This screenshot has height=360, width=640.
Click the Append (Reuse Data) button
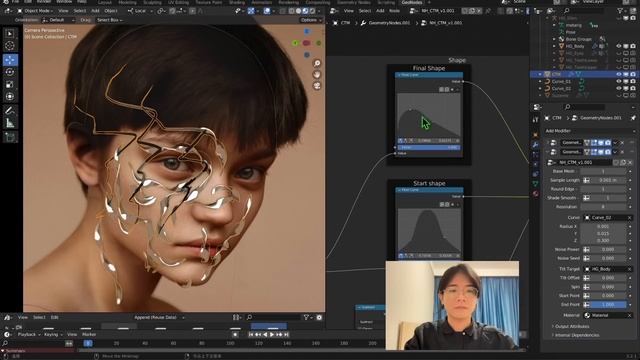[x=158, y=317]
